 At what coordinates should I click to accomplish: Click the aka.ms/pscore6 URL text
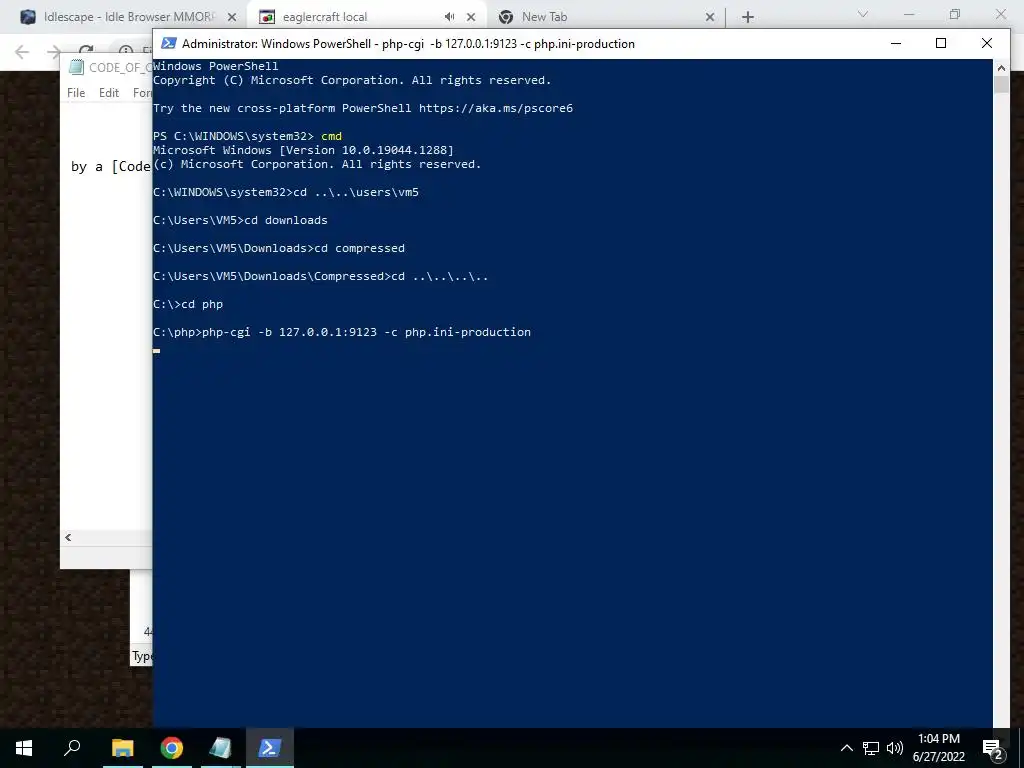(x=496, y=108)
